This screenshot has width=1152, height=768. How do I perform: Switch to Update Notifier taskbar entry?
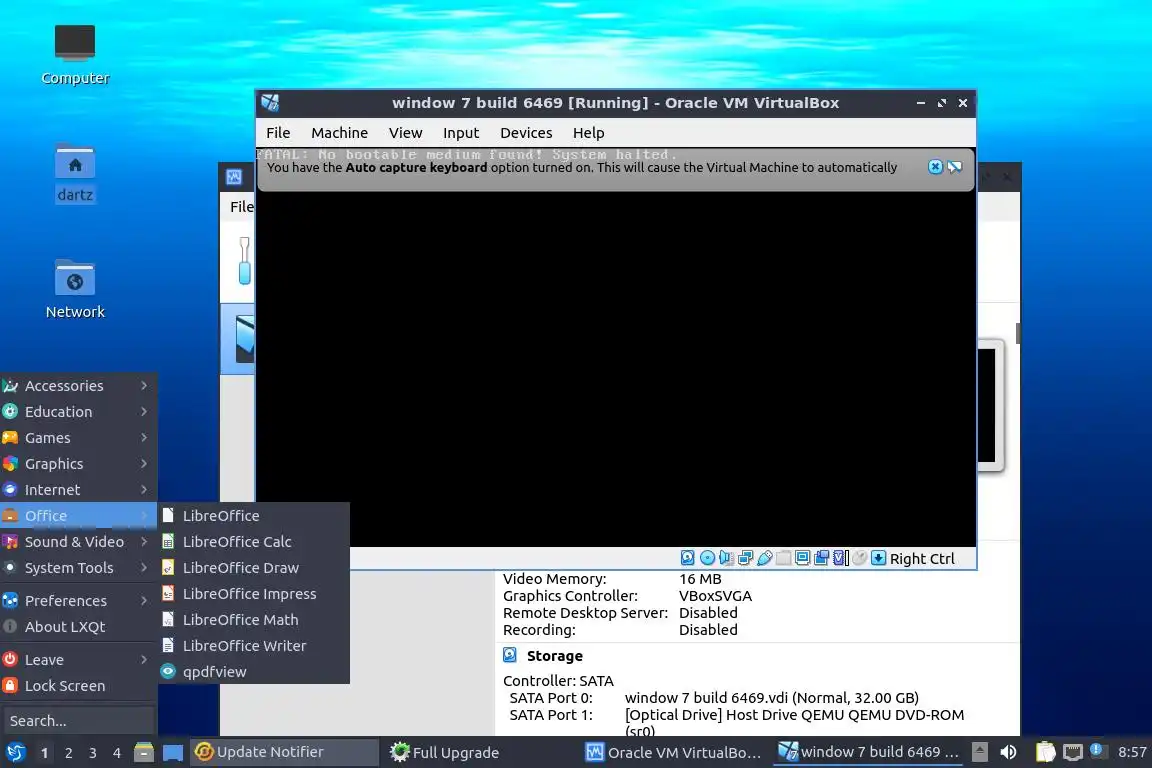click(x=284, y=753)
